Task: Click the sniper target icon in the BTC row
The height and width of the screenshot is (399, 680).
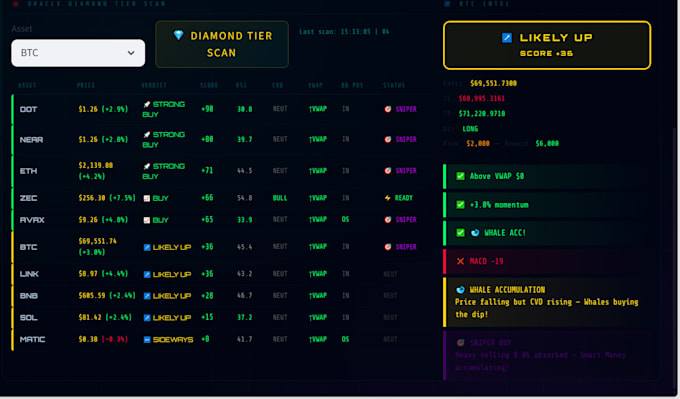Action: [388, 247]
